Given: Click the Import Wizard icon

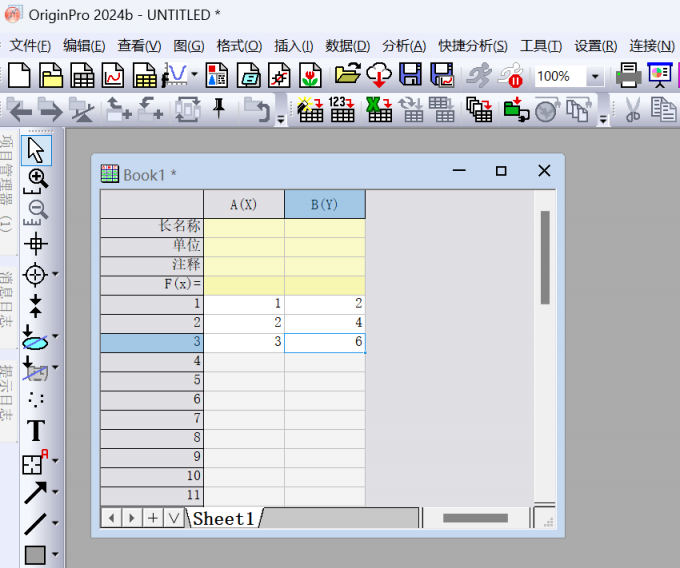Looking at the screenshot, I should tap(310, 109).
